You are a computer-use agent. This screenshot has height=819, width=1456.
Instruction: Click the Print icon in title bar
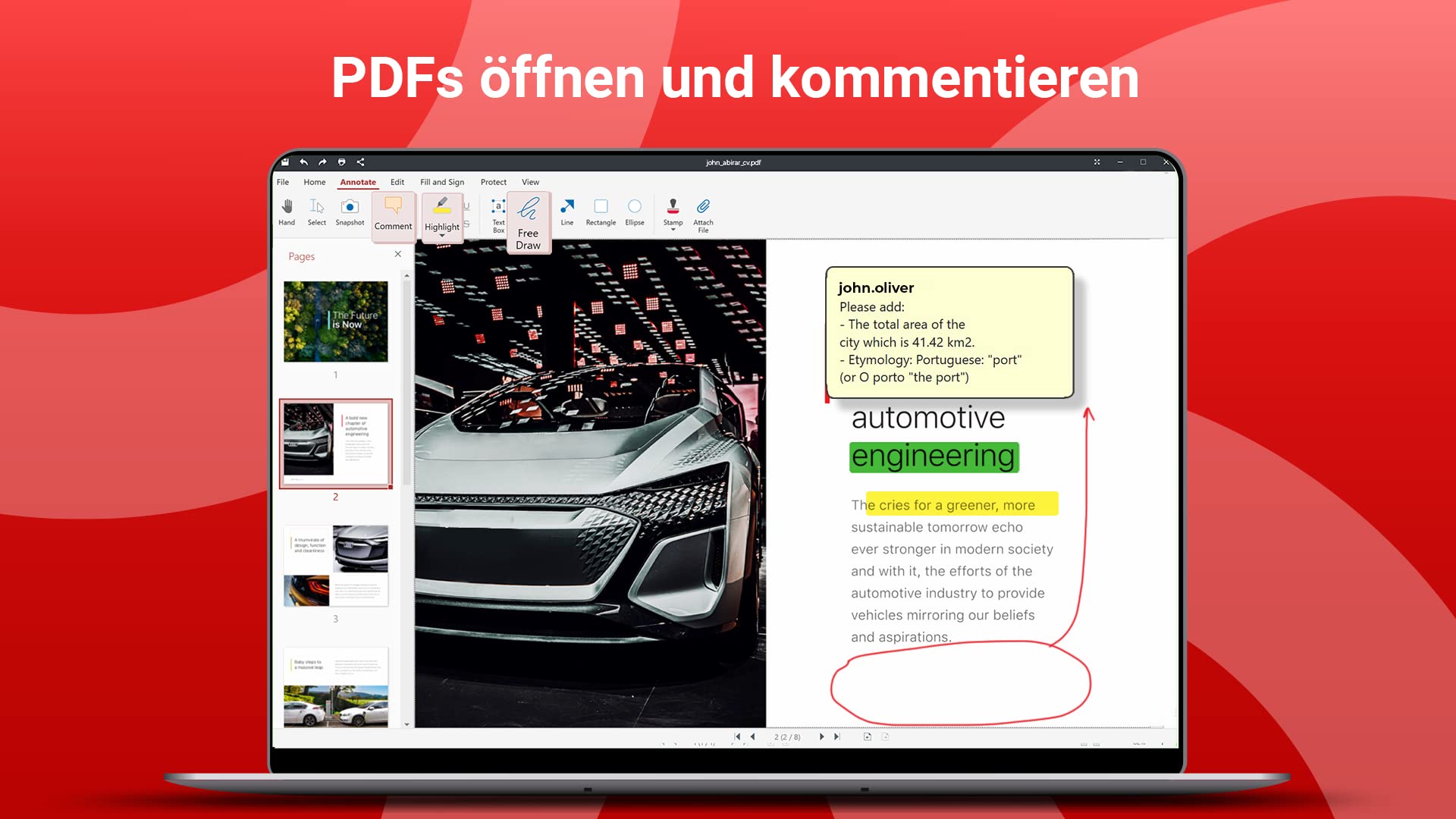[341, 162]
